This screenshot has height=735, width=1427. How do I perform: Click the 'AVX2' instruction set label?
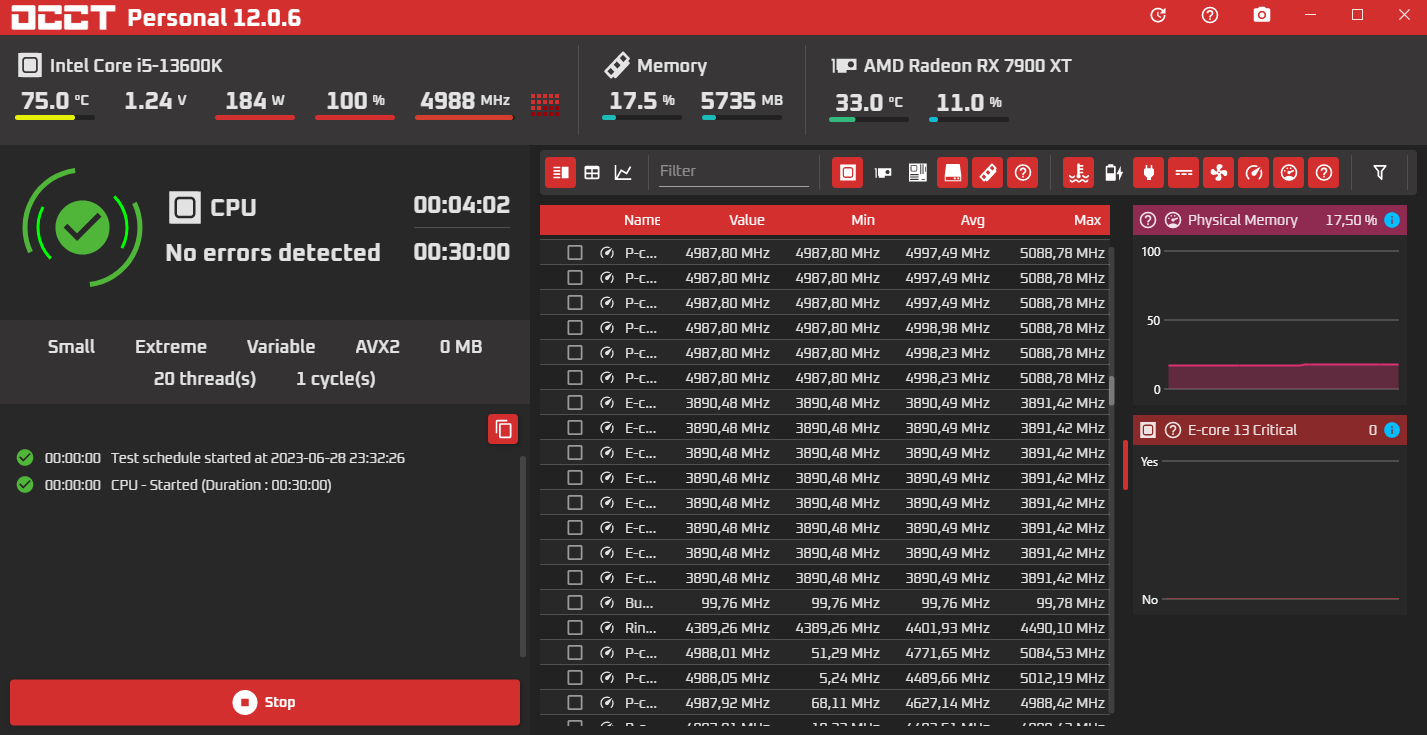[378, 347]
